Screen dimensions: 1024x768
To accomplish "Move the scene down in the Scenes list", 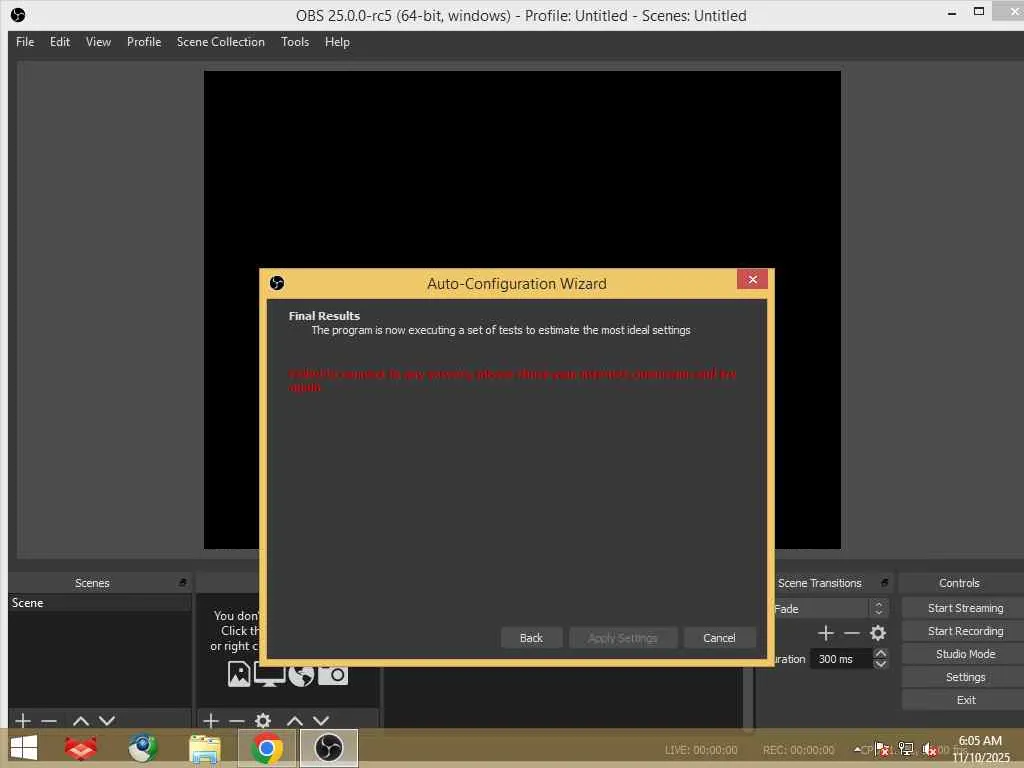I will pyautogui.click(x=107, y=721).
